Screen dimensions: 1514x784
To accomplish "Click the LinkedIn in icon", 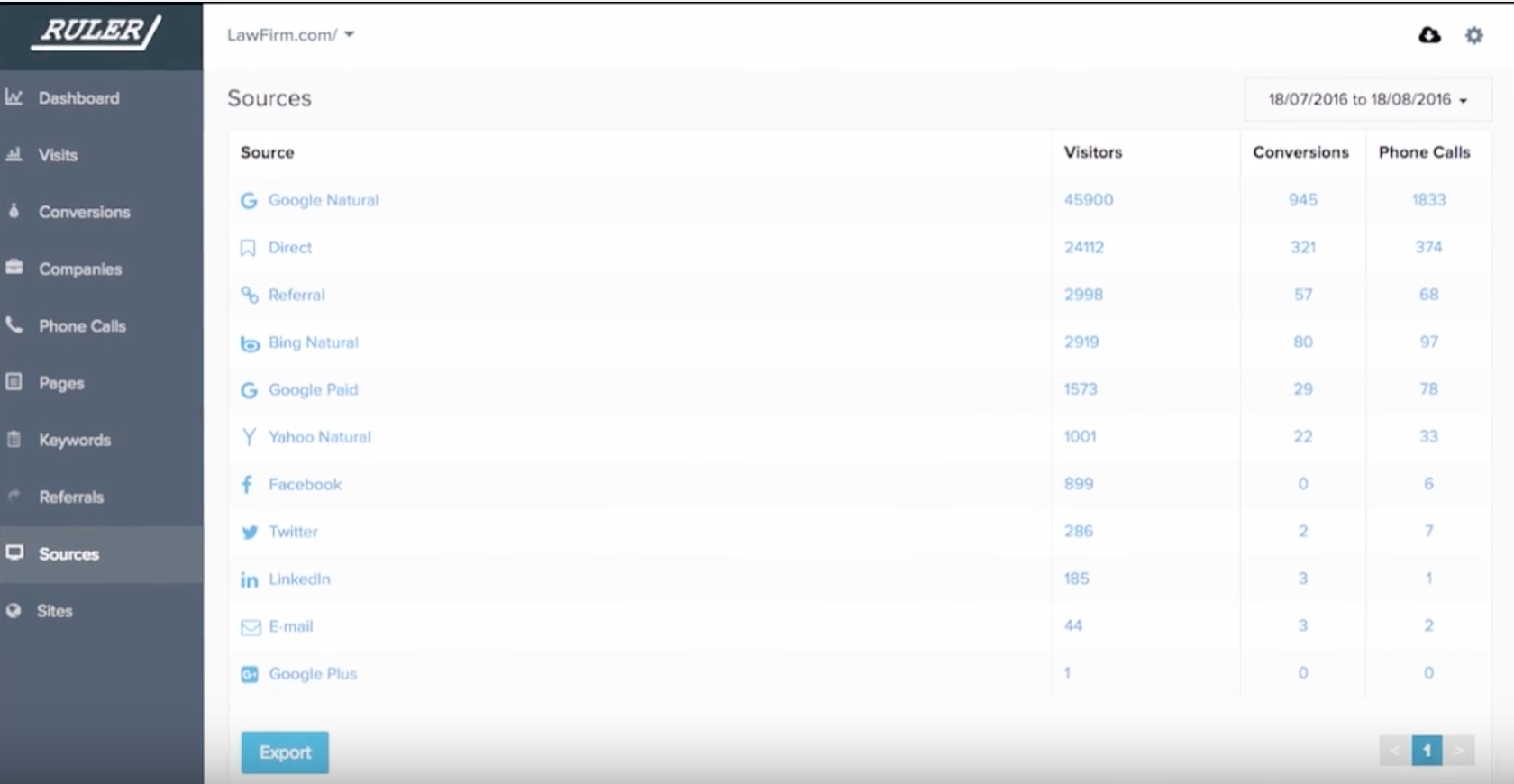I will [249, 579].
